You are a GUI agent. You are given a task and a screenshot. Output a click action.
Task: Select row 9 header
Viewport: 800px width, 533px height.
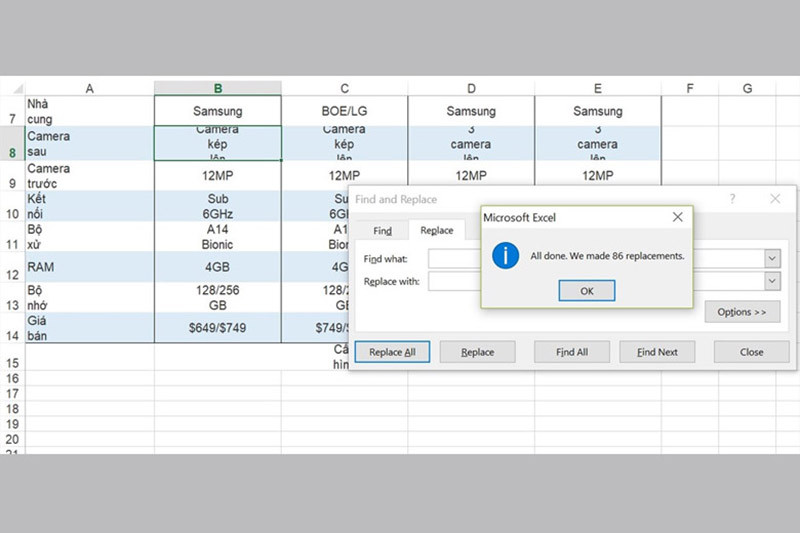[12, 175]
